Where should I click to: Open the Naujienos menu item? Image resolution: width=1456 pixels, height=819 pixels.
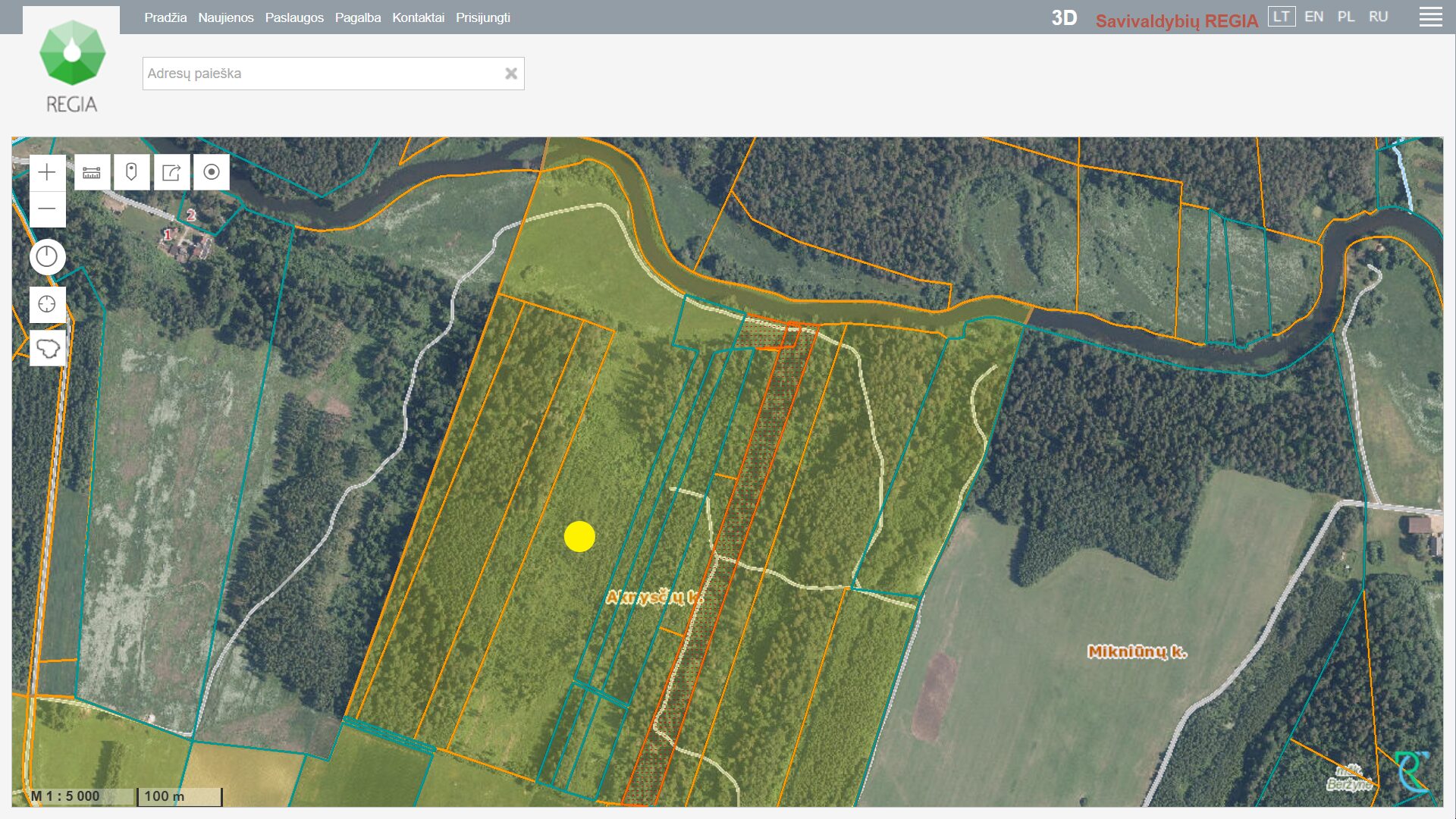pyautogui.click(x=226, y=17)
